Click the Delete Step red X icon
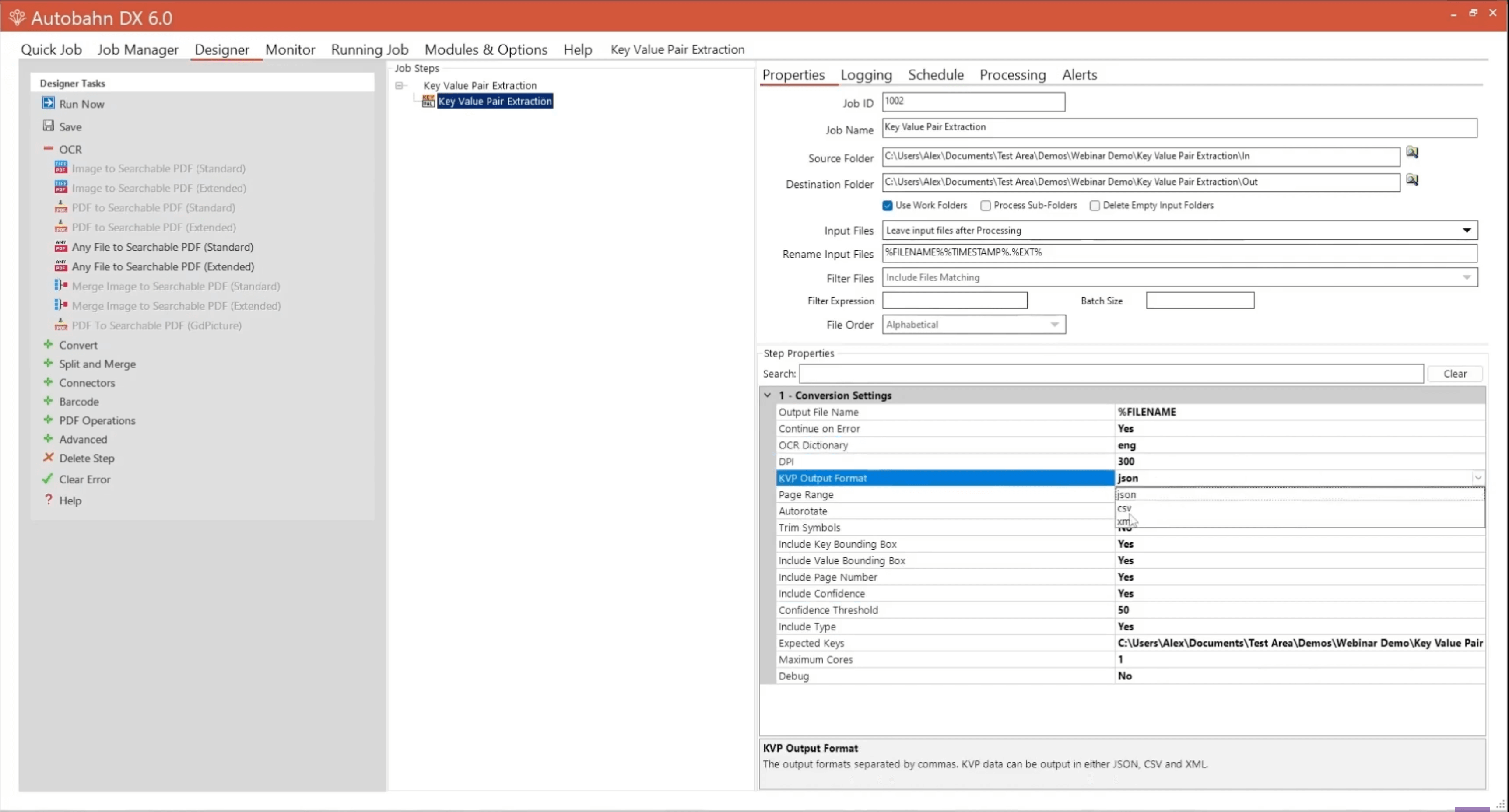The image size is (1509, 812). coord(48,458)
